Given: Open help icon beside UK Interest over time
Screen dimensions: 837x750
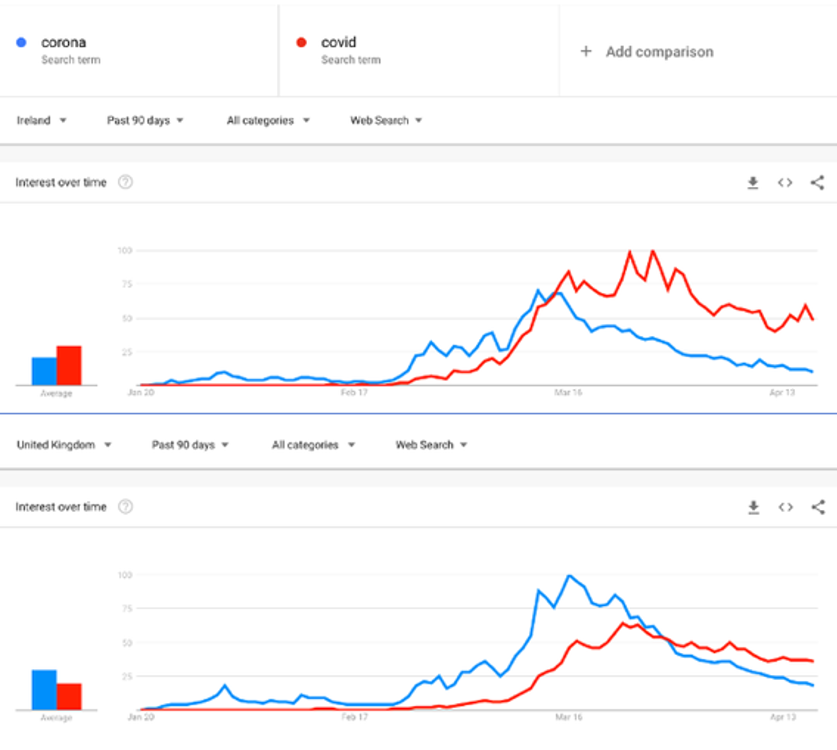Looking at the screenshot, I should click(x=125, y=507).
